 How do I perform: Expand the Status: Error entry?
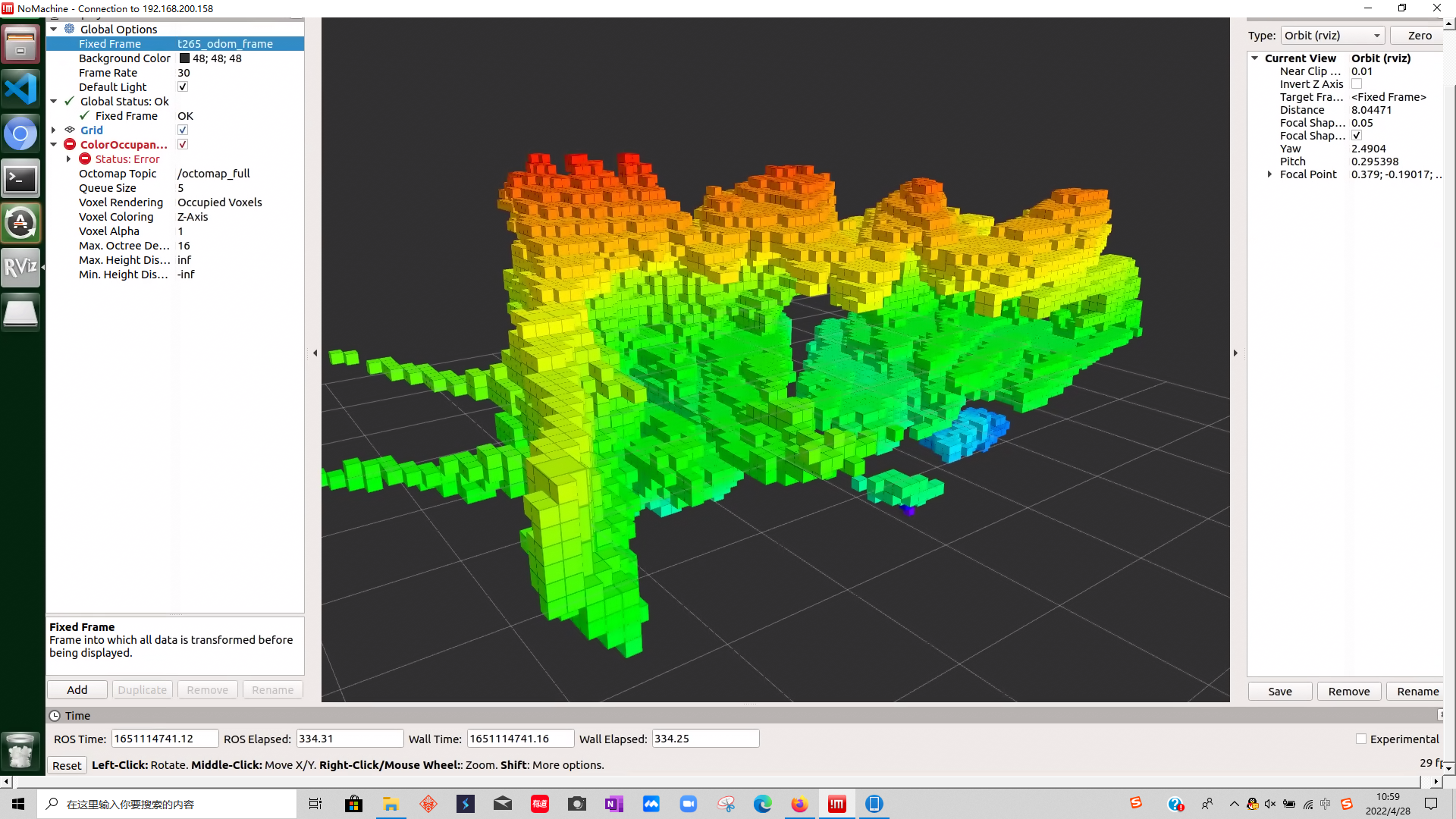tap(68, 159)
